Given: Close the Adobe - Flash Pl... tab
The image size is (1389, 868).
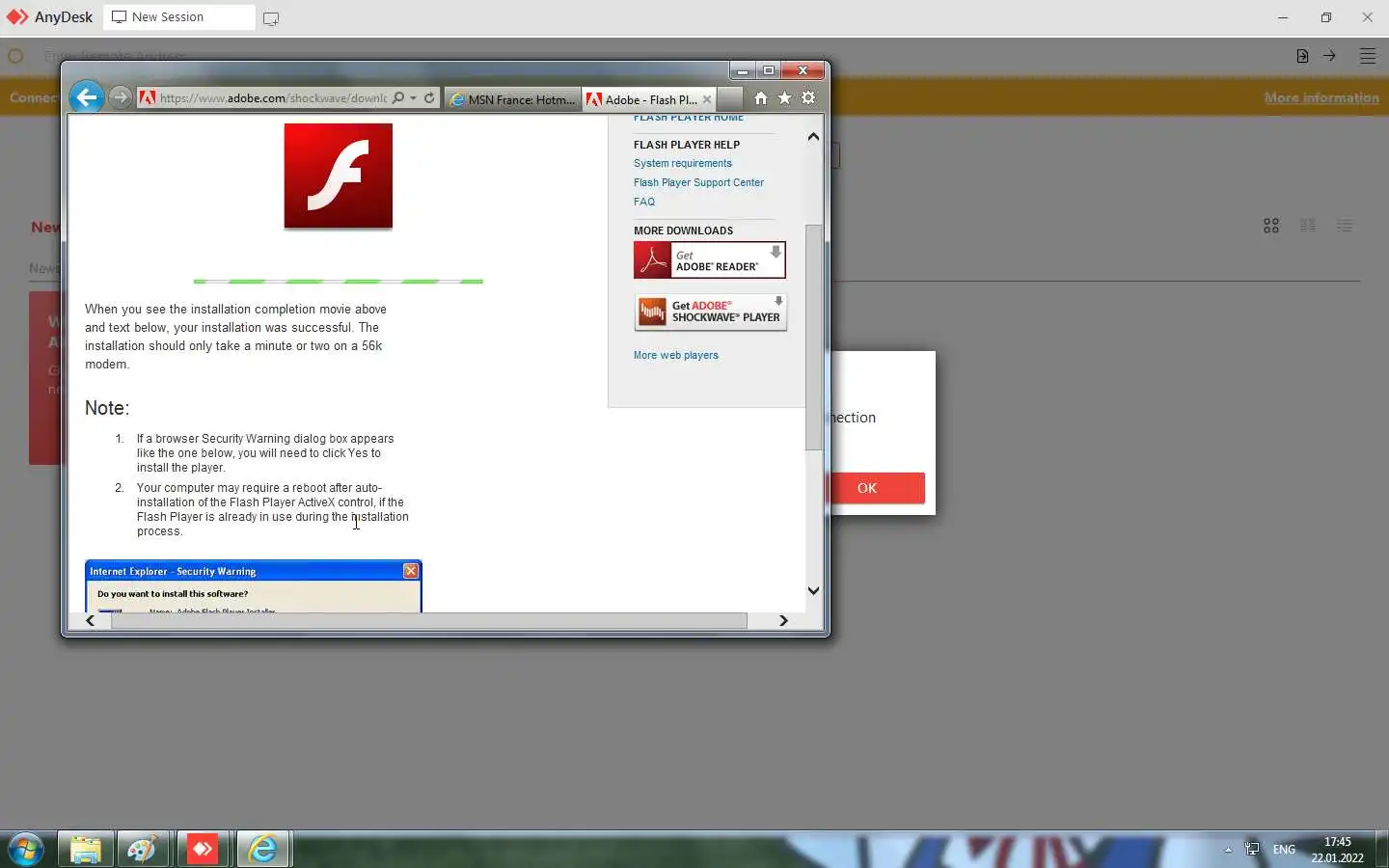Looking at the screenshot, I should 707,99.
